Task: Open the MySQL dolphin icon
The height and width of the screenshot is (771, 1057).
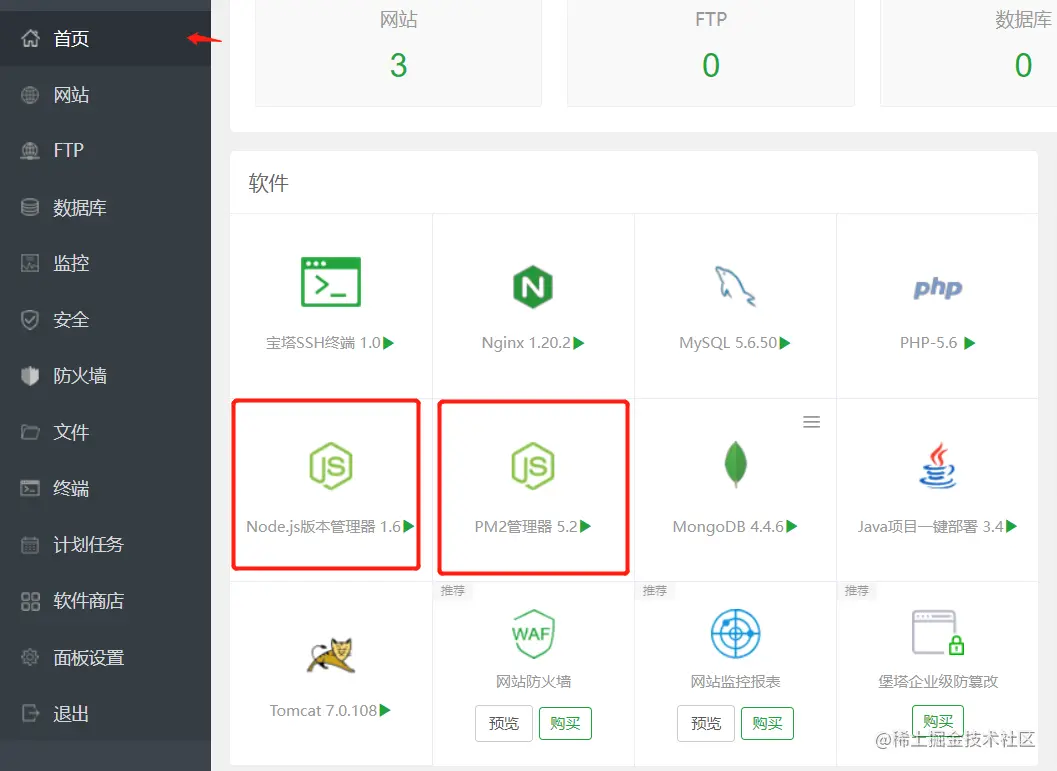Action: click(x=735, y=286)
